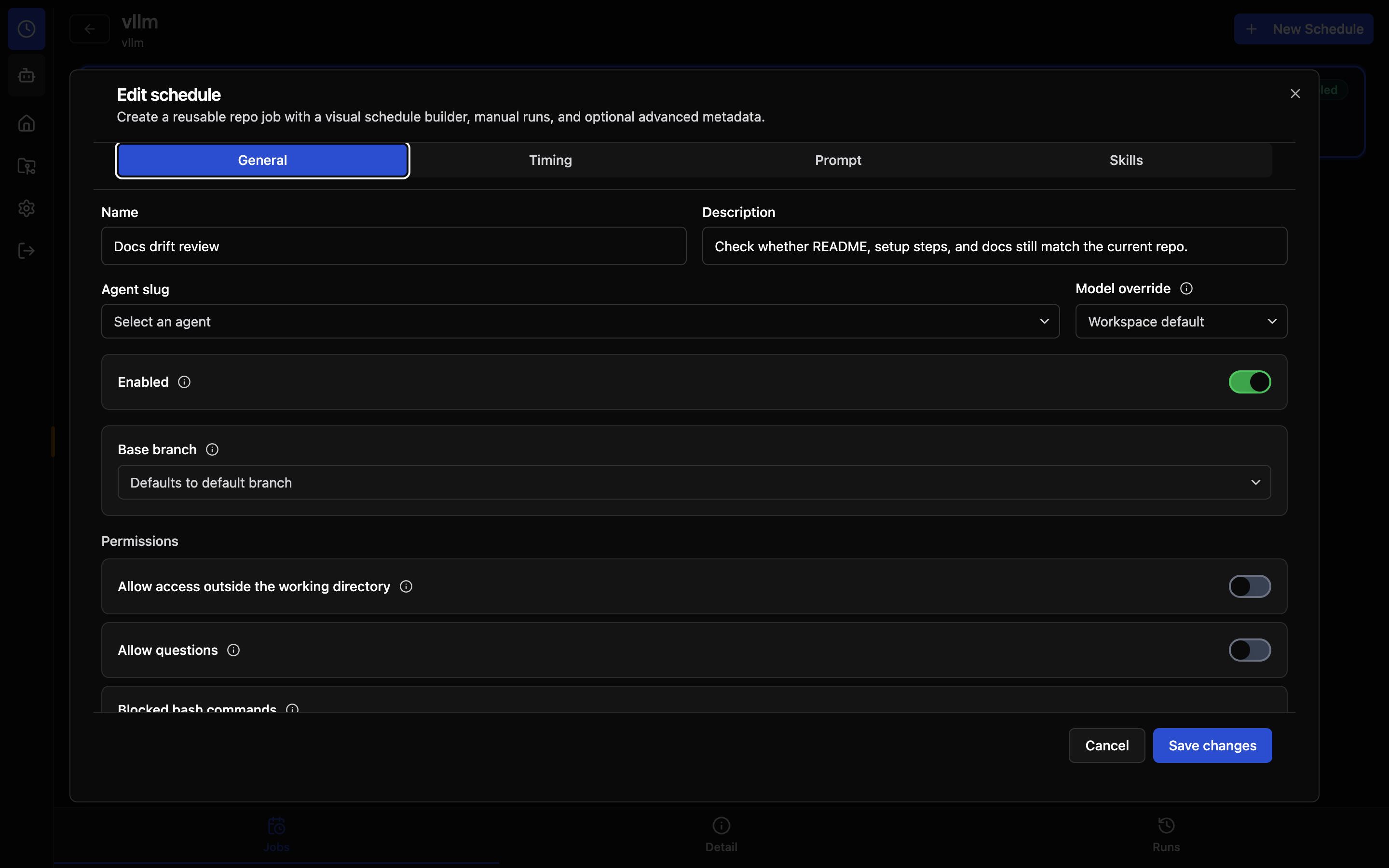The width and height of the screenshot is (1389, 868).
Task: Click Save changes
Action: [1212, 745]
